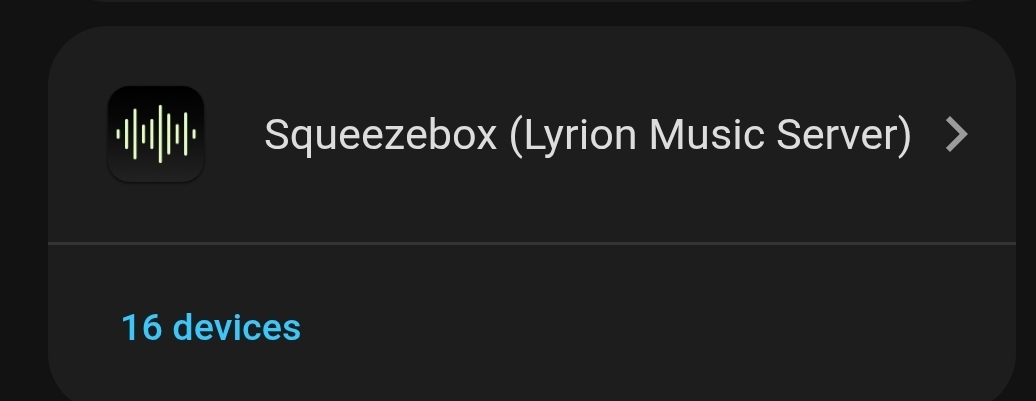This screenshot has height=401, width=1036.
Task: Tap the green audio waveform logo
Action: 156,134
